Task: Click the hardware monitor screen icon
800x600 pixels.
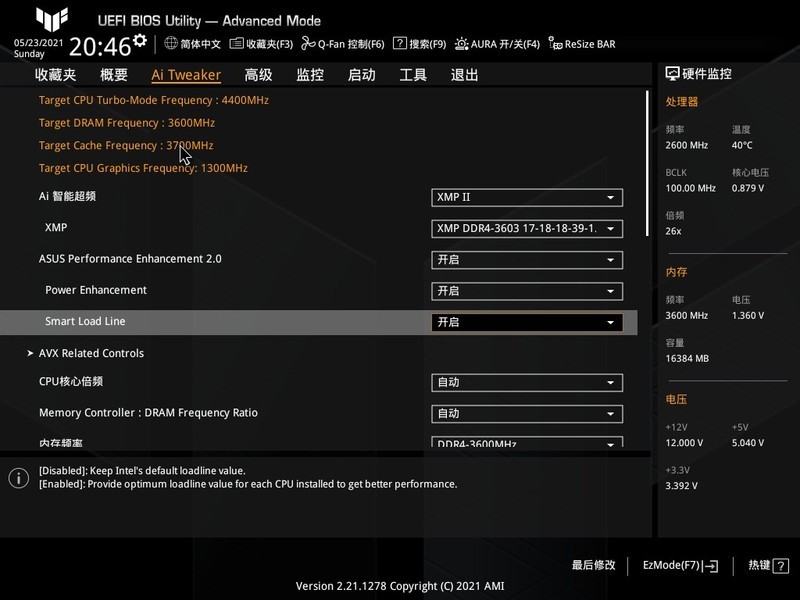Action: pos(672,73)
